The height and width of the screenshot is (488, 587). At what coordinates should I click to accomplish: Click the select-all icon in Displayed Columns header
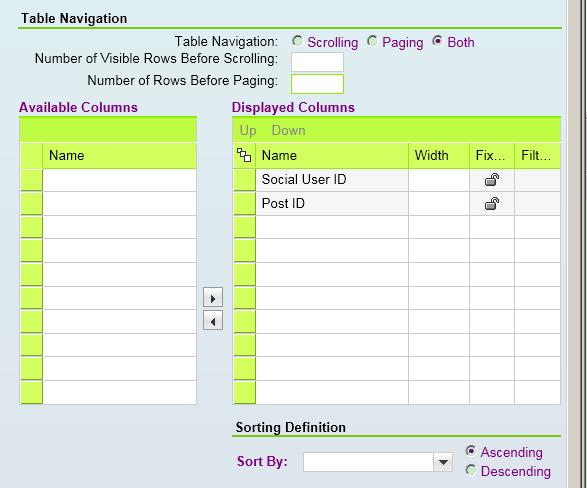(244, 155)
